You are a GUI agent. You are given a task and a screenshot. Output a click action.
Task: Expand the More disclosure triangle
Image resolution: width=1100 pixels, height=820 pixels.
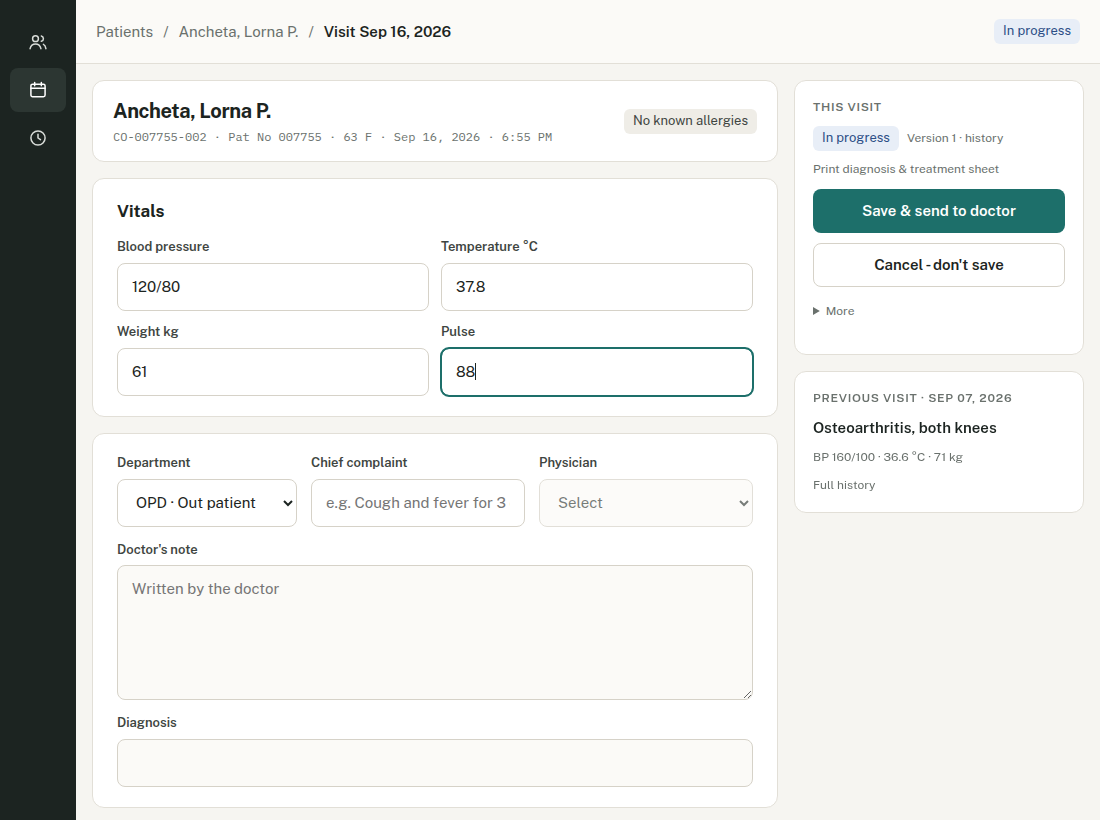[833, 311]
